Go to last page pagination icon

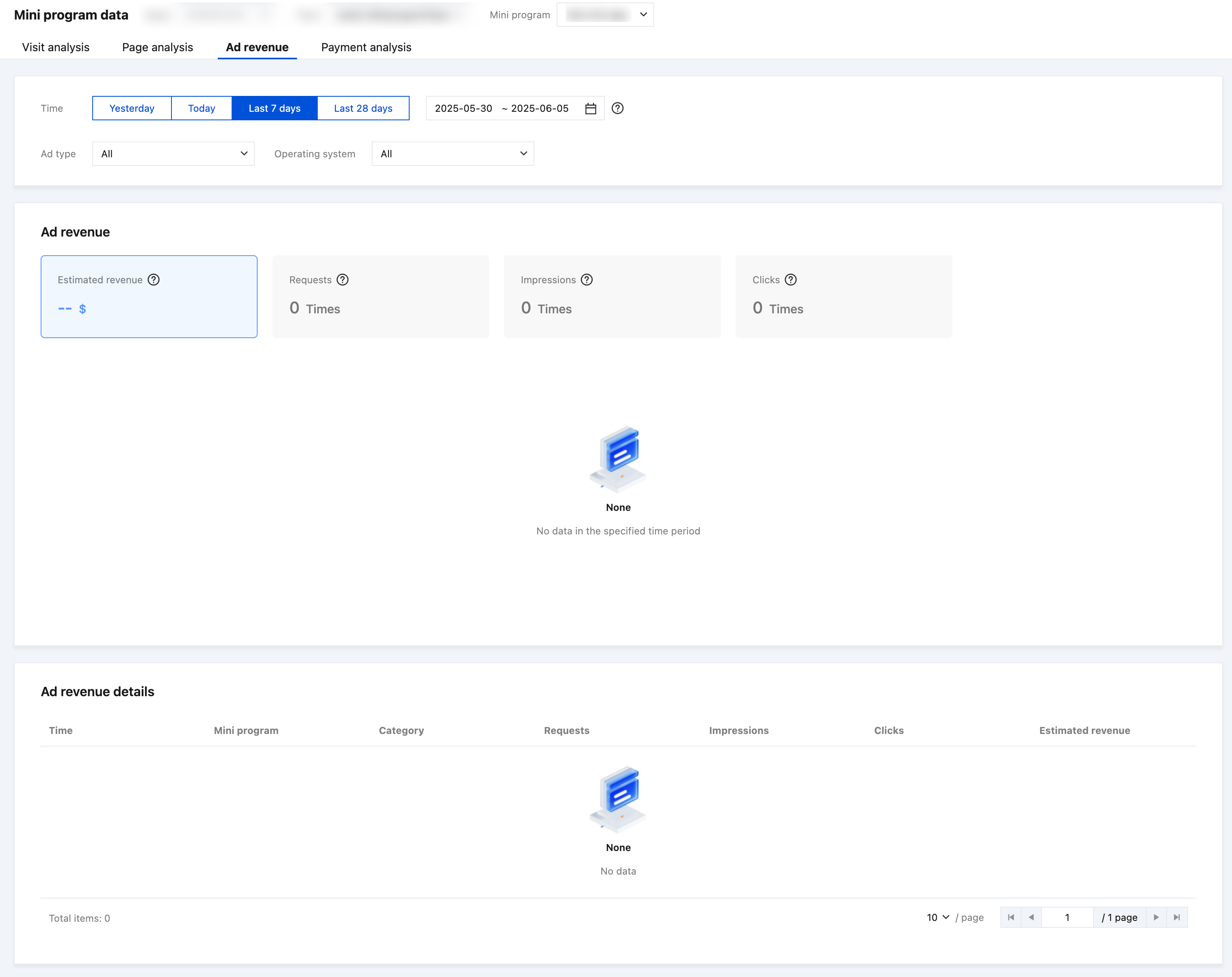click(x=1177, y=917)
